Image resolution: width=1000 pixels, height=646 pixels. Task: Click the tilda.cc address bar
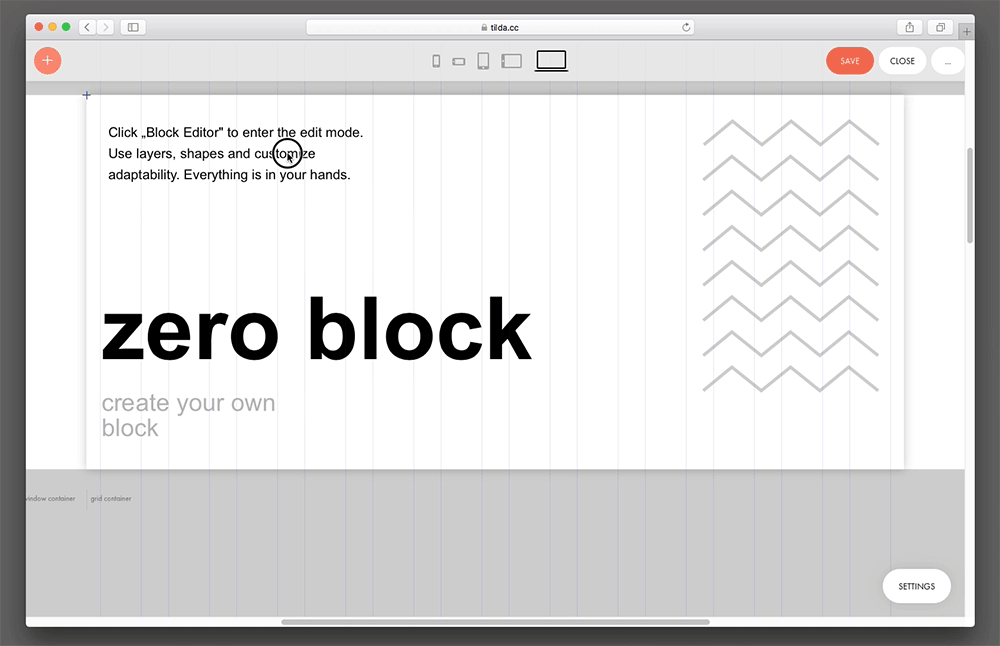(x=500, y=27)
